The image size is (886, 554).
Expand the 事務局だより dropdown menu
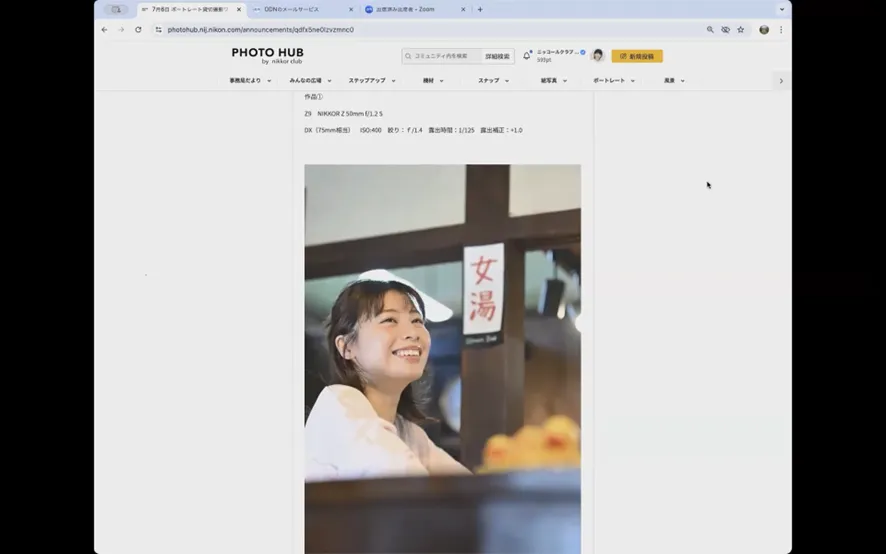pos(250,81)
